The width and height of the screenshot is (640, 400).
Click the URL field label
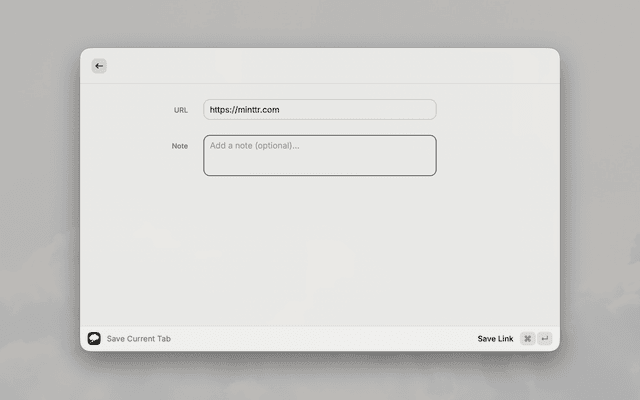pos(181,110)
